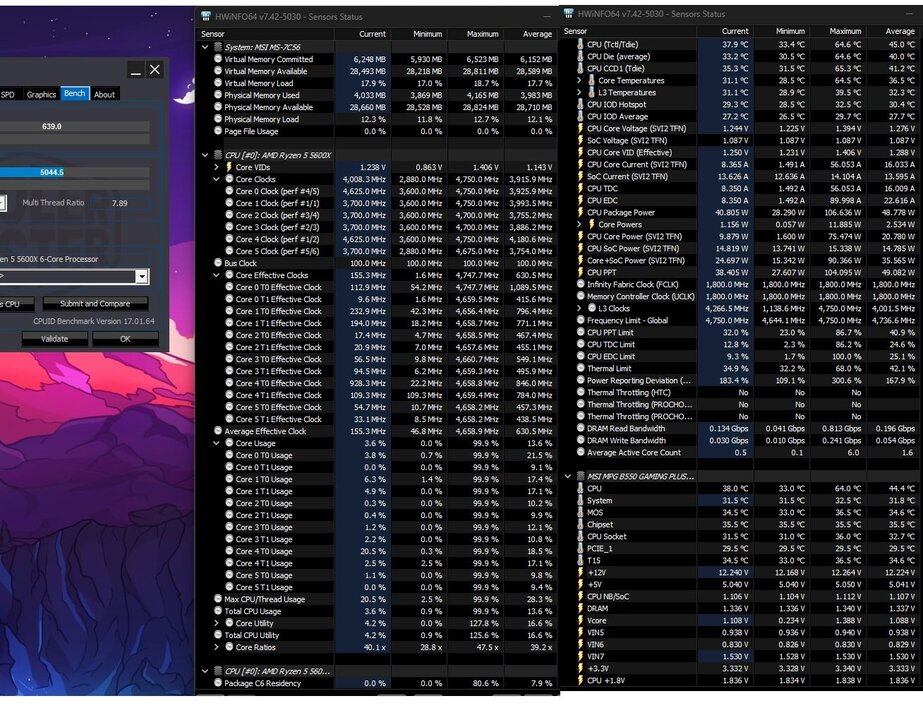Click the circle icon beside Infinity Fabric Clock

[x=580, y=285]
